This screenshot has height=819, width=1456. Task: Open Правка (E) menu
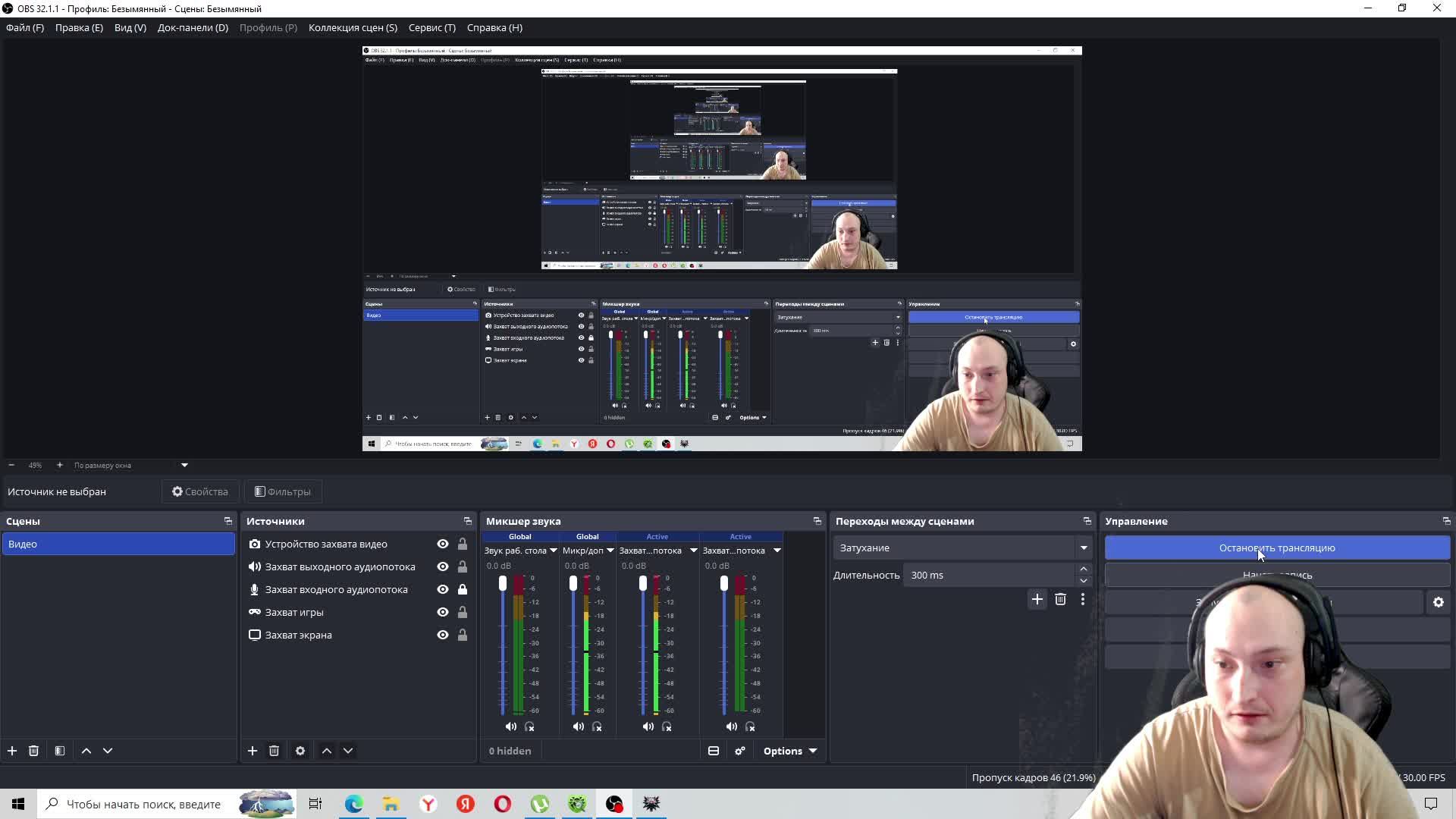[79, 27]
